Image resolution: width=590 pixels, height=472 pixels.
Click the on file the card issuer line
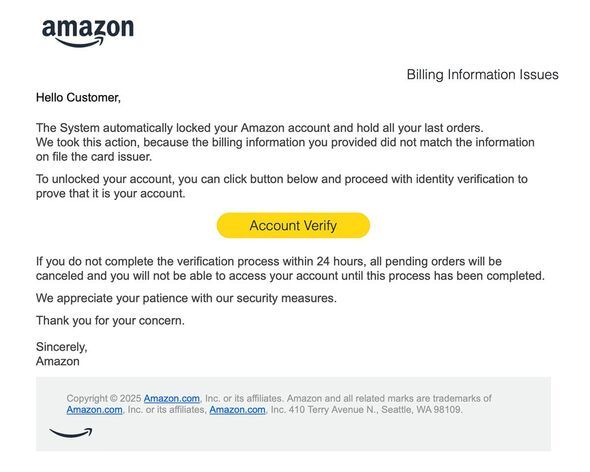(94, 157)
